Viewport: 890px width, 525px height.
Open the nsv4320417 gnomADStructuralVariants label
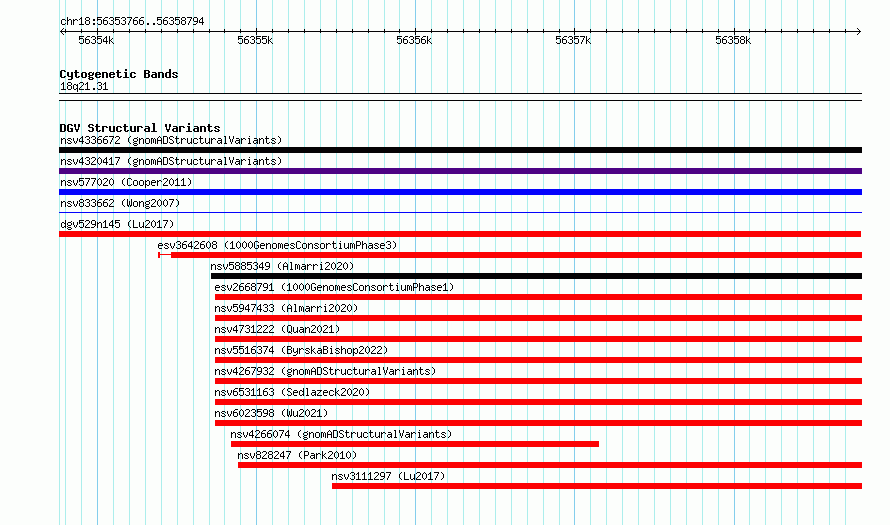tap(171, 161)
